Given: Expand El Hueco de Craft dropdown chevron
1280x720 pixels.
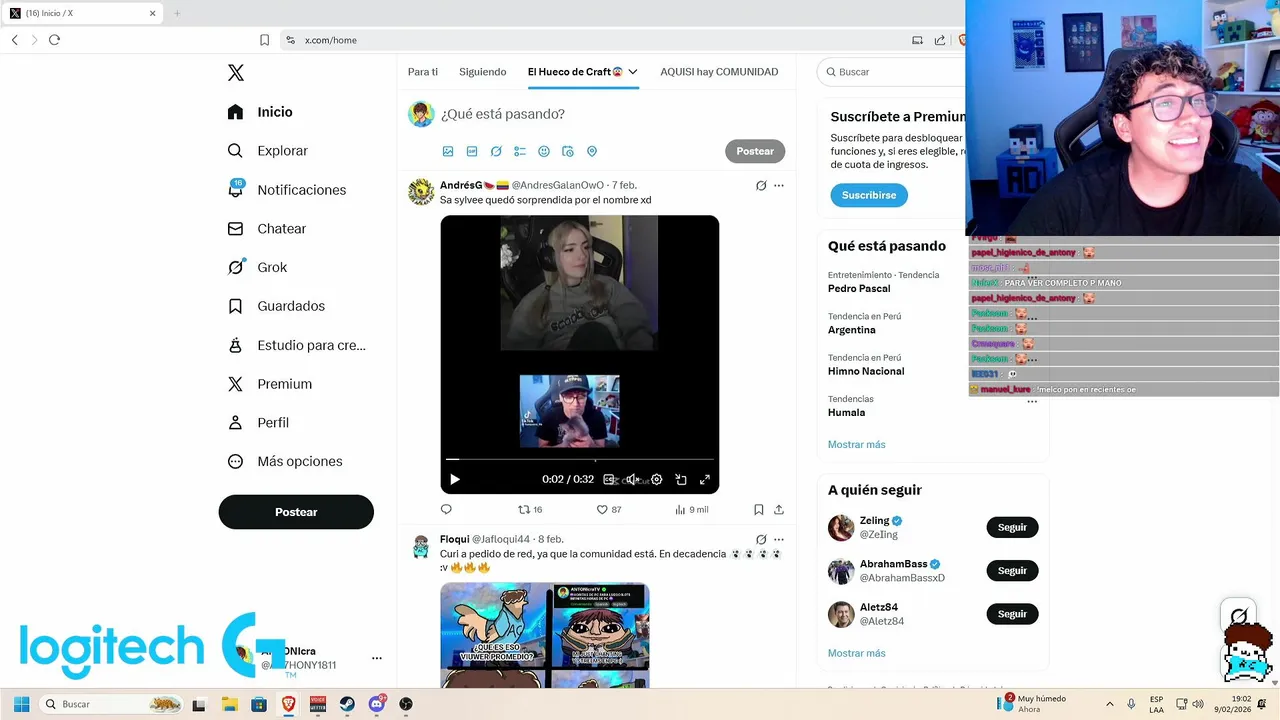Looking at the screenshot, I should coord(633,72).
